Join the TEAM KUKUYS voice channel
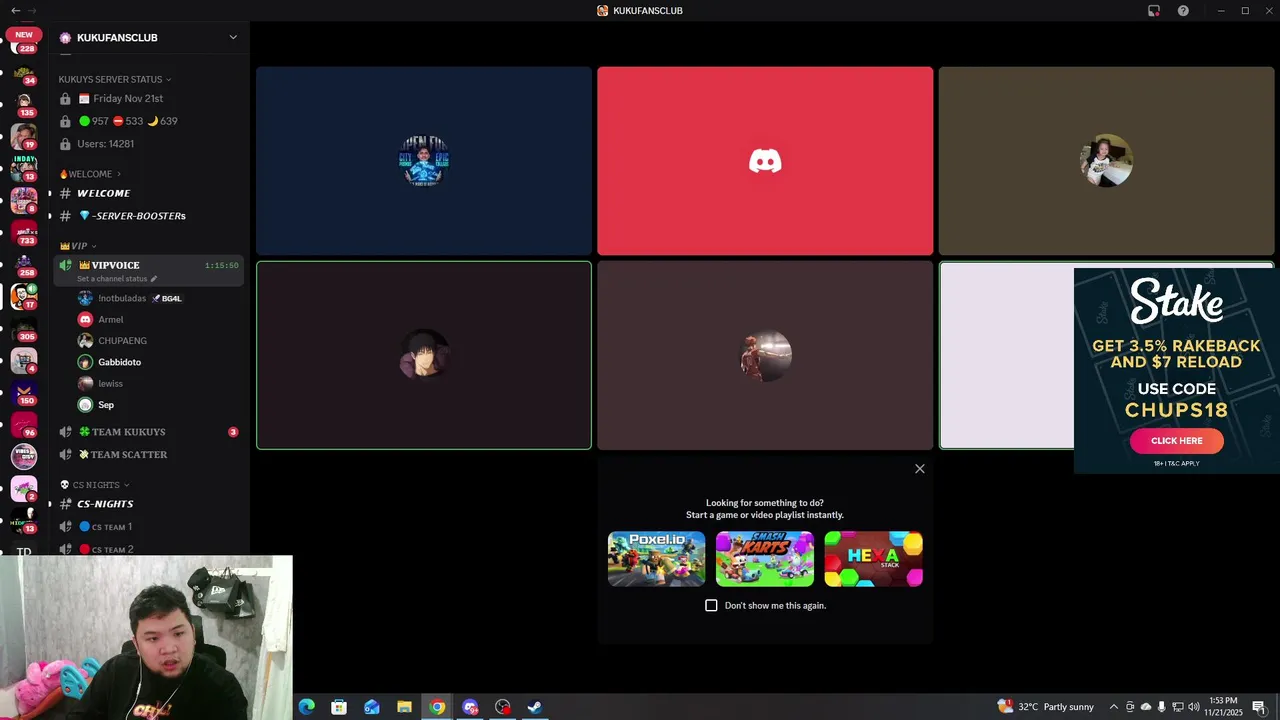This screenshot has width=1280, height=720. tap(148, 432)
